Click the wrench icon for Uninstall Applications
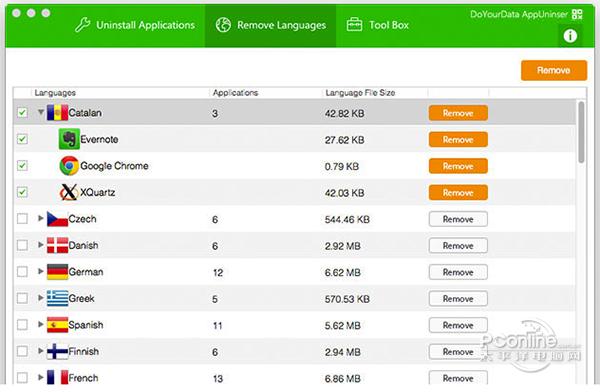This screenshot has height=392, width=600. pyautogui.click(x=83, y=25)
